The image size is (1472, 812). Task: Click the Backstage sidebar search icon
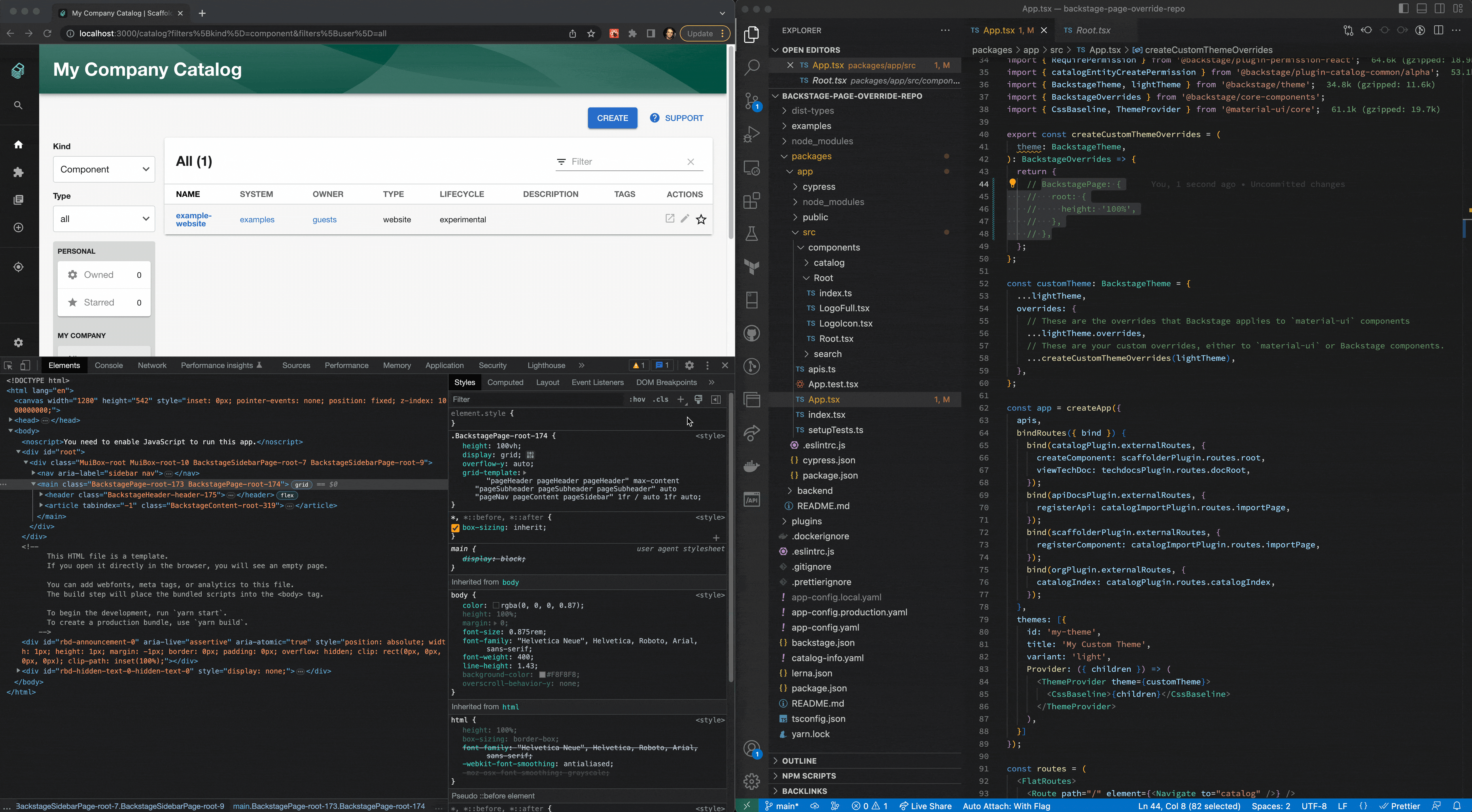pos(19,106)
